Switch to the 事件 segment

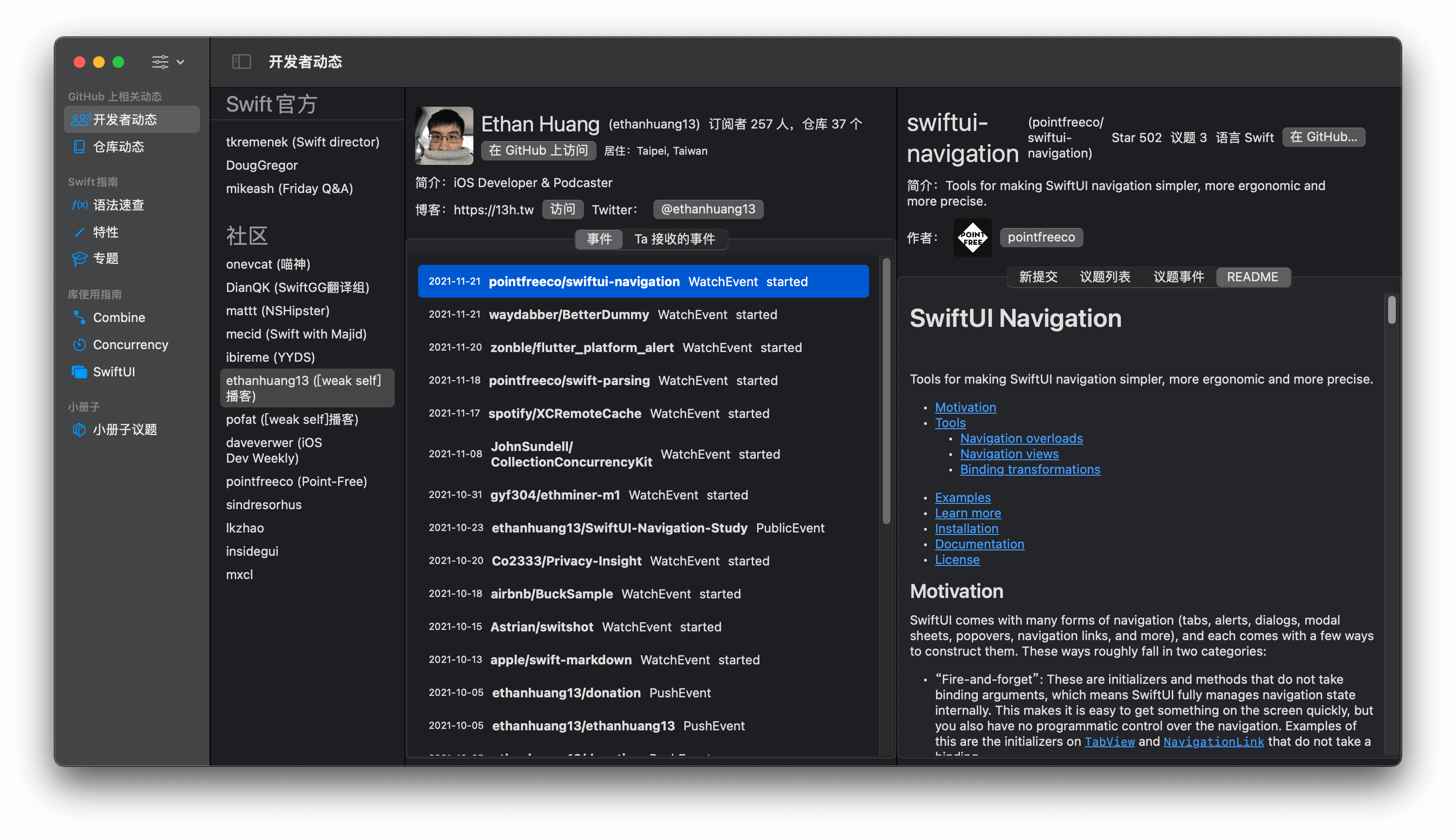(x=599, y=239)
